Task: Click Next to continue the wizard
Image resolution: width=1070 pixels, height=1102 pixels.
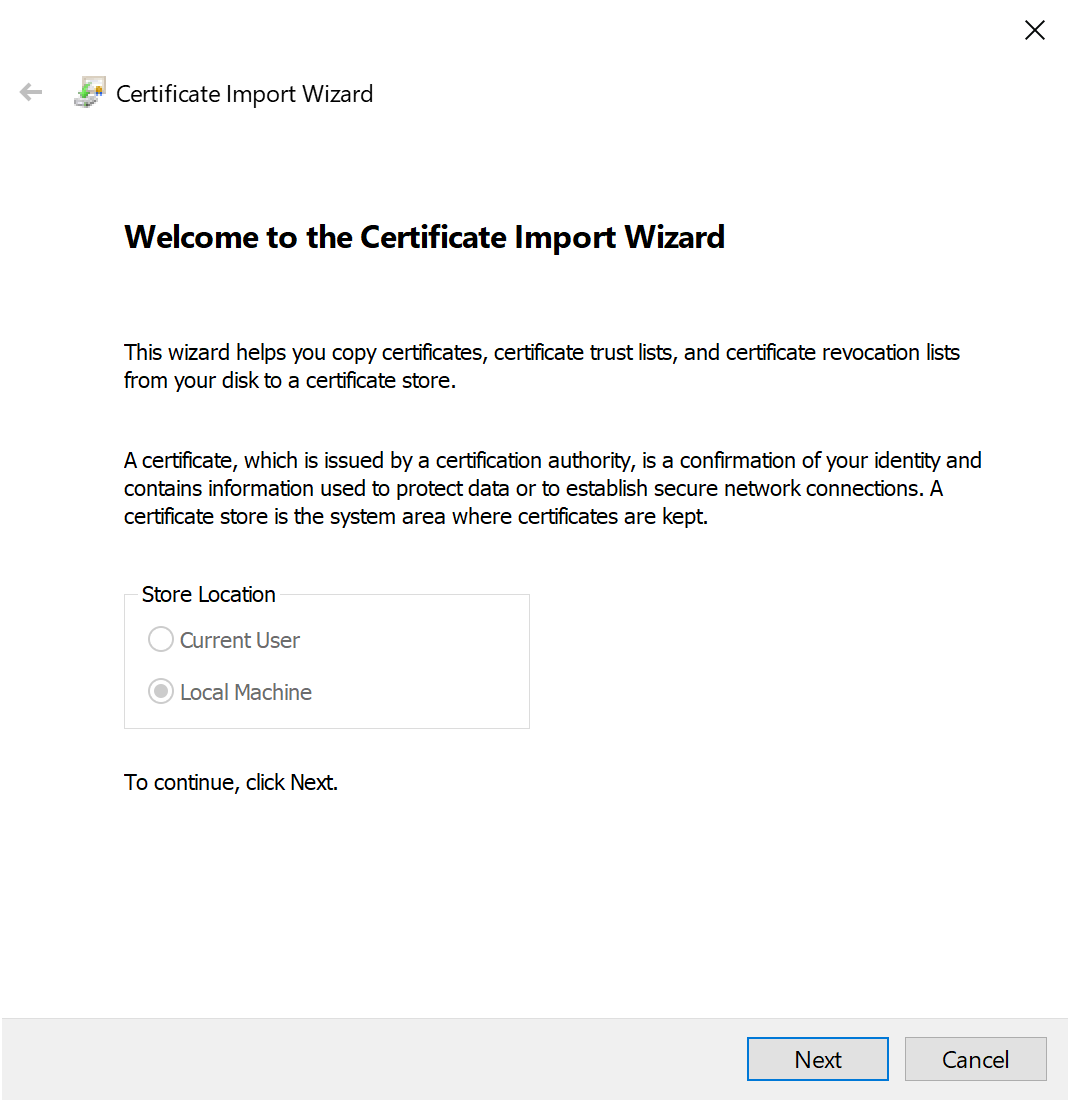Action: click(817, 1058)
